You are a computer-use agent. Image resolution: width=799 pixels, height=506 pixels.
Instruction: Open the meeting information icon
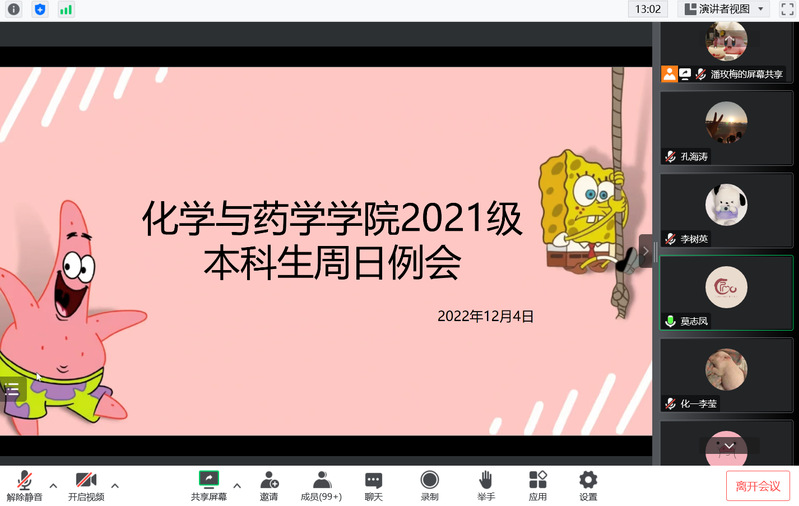click(14, 9)
